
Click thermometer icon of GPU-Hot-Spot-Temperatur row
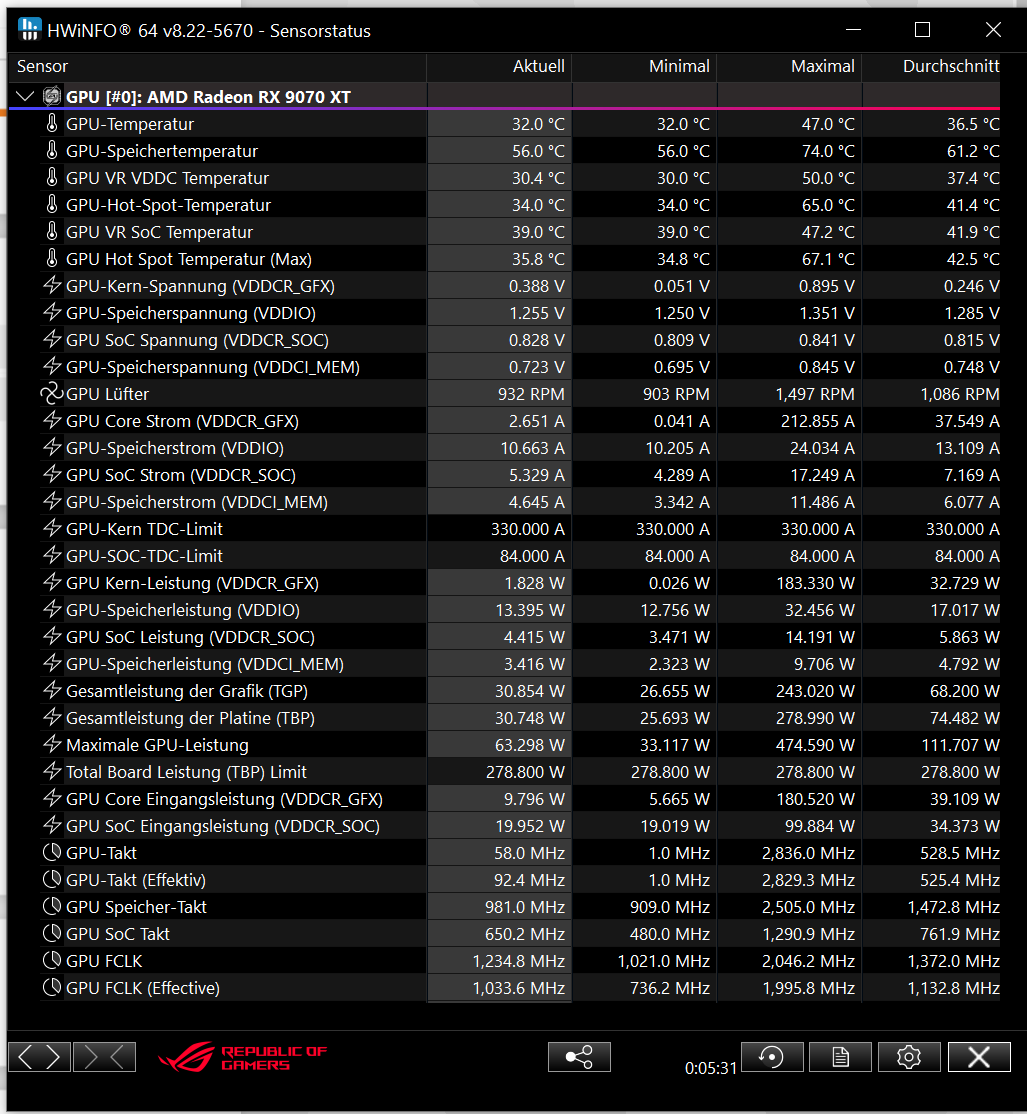click(52, 205)
